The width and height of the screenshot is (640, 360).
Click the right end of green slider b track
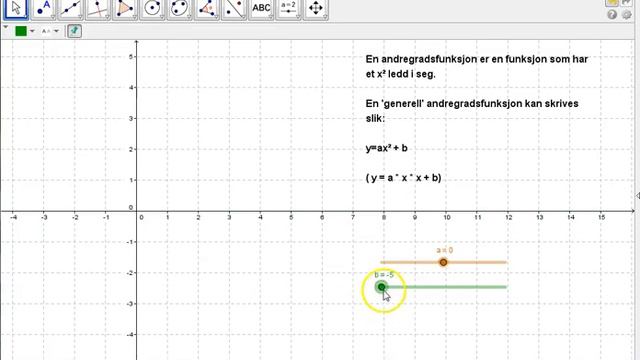click(x=506, y=287)
